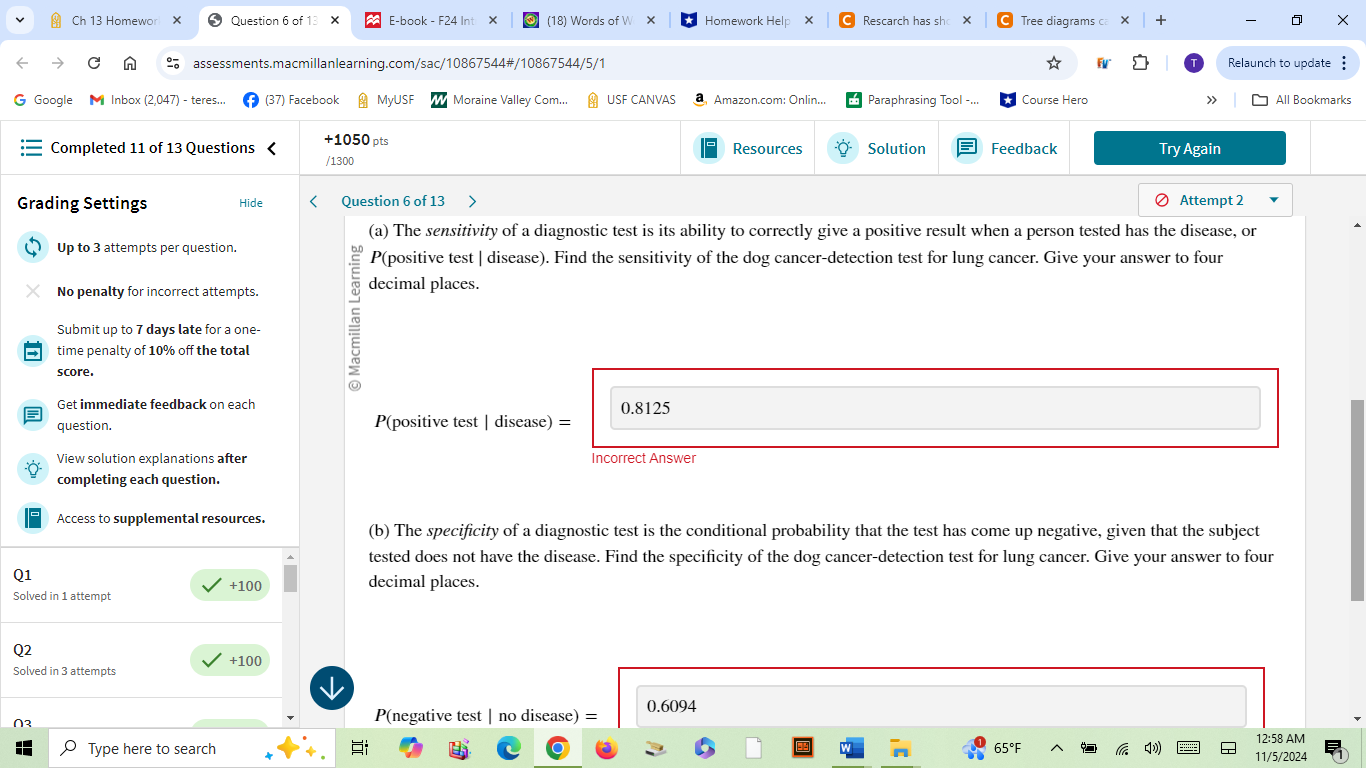Click the scroll-down arrow circle button
The width and height of the screenshot is (1366, 768).
(x=331, y=688)
